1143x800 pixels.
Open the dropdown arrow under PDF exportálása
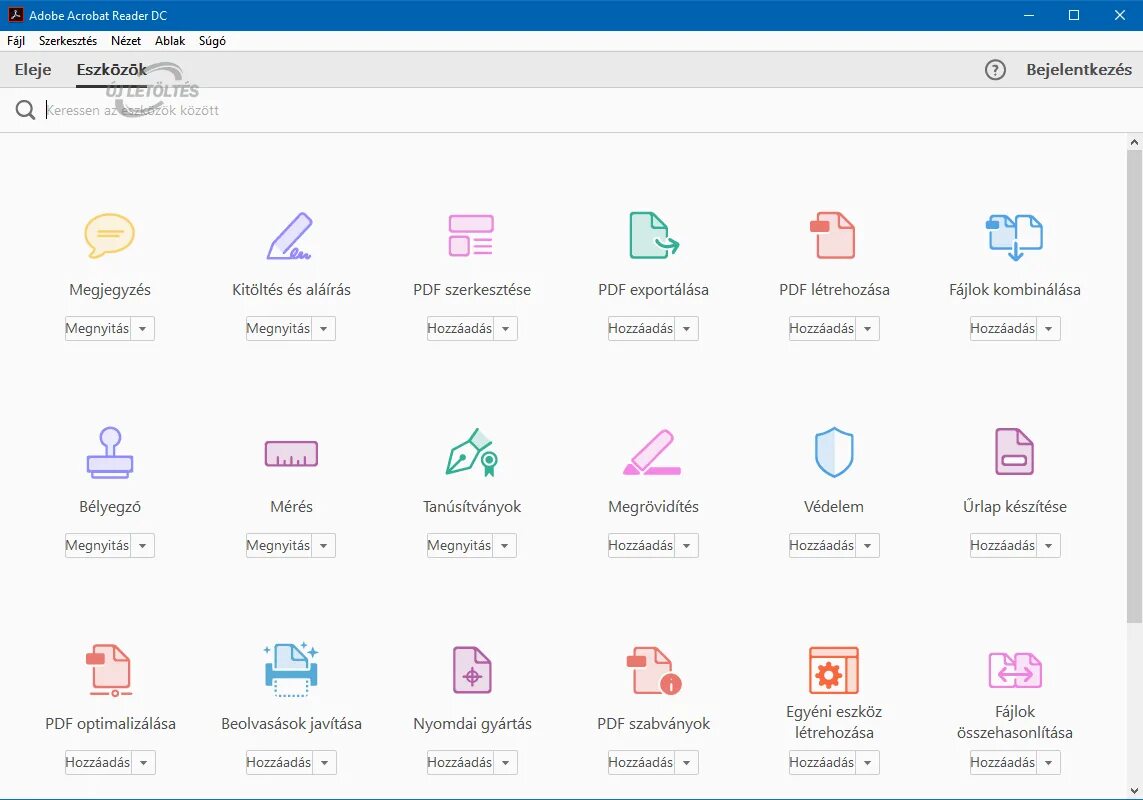[687, 329]
